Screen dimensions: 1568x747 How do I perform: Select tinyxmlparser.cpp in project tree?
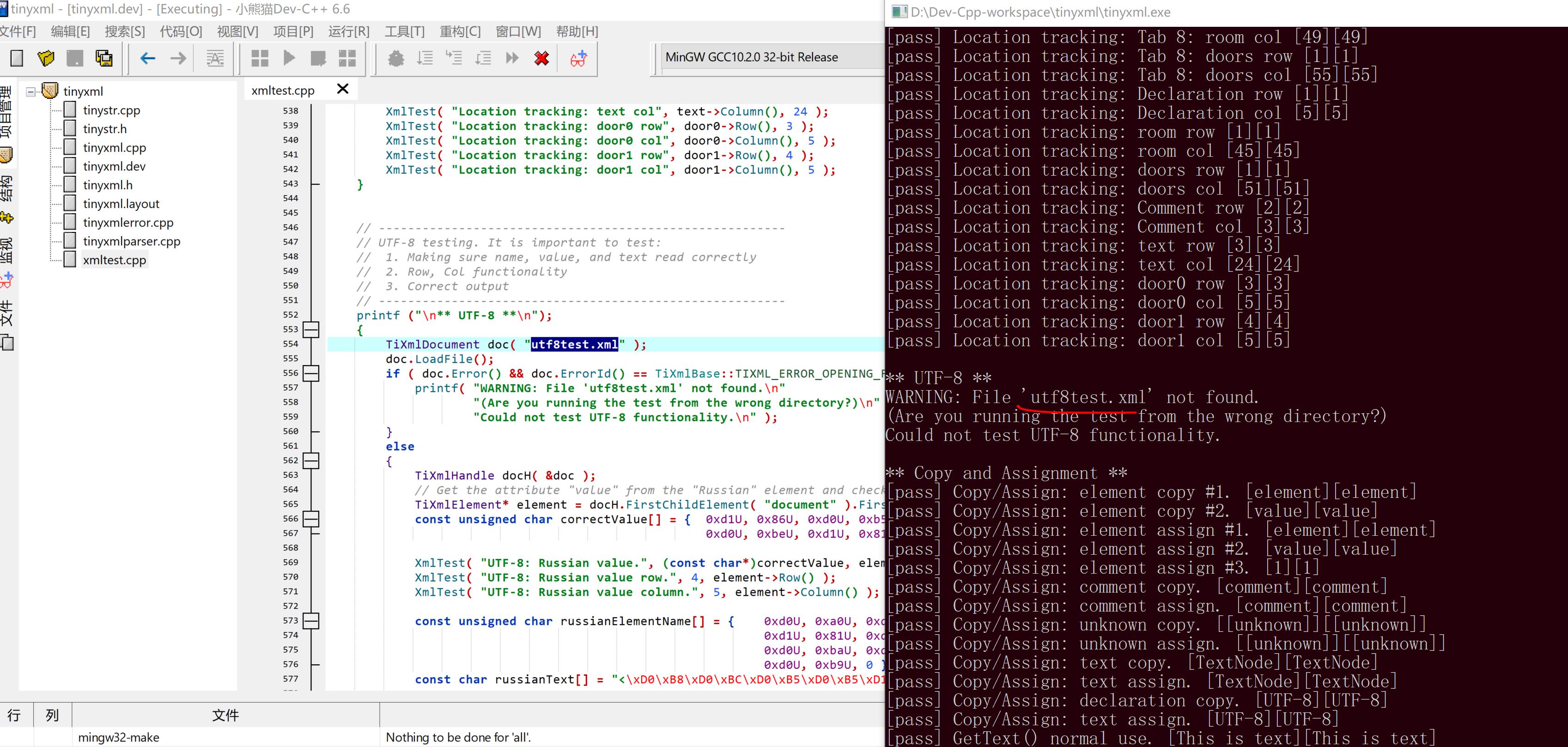[132, 242]
